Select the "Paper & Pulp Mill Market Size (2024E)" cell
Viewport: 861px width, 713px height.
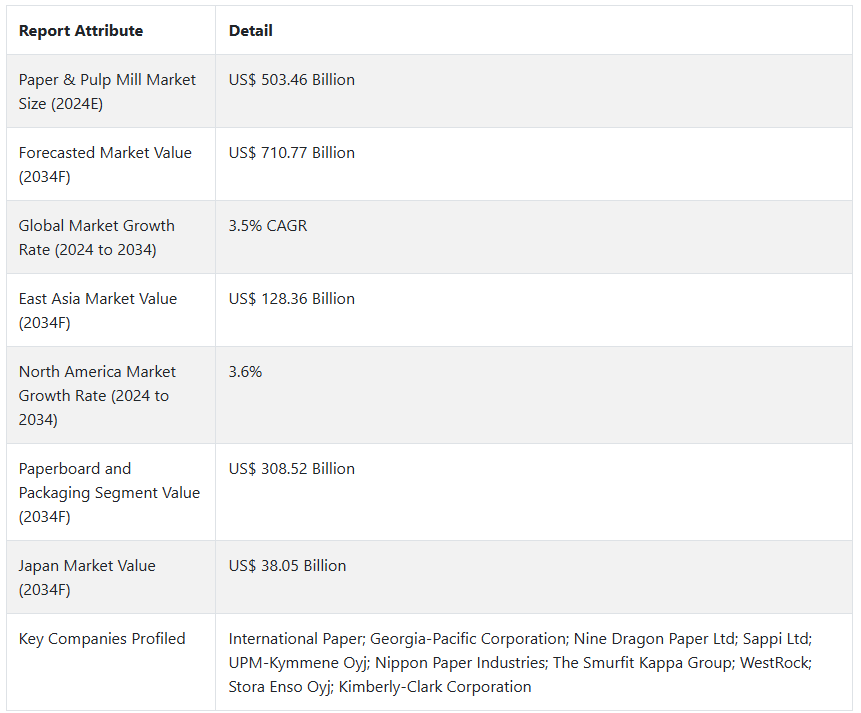107,91
